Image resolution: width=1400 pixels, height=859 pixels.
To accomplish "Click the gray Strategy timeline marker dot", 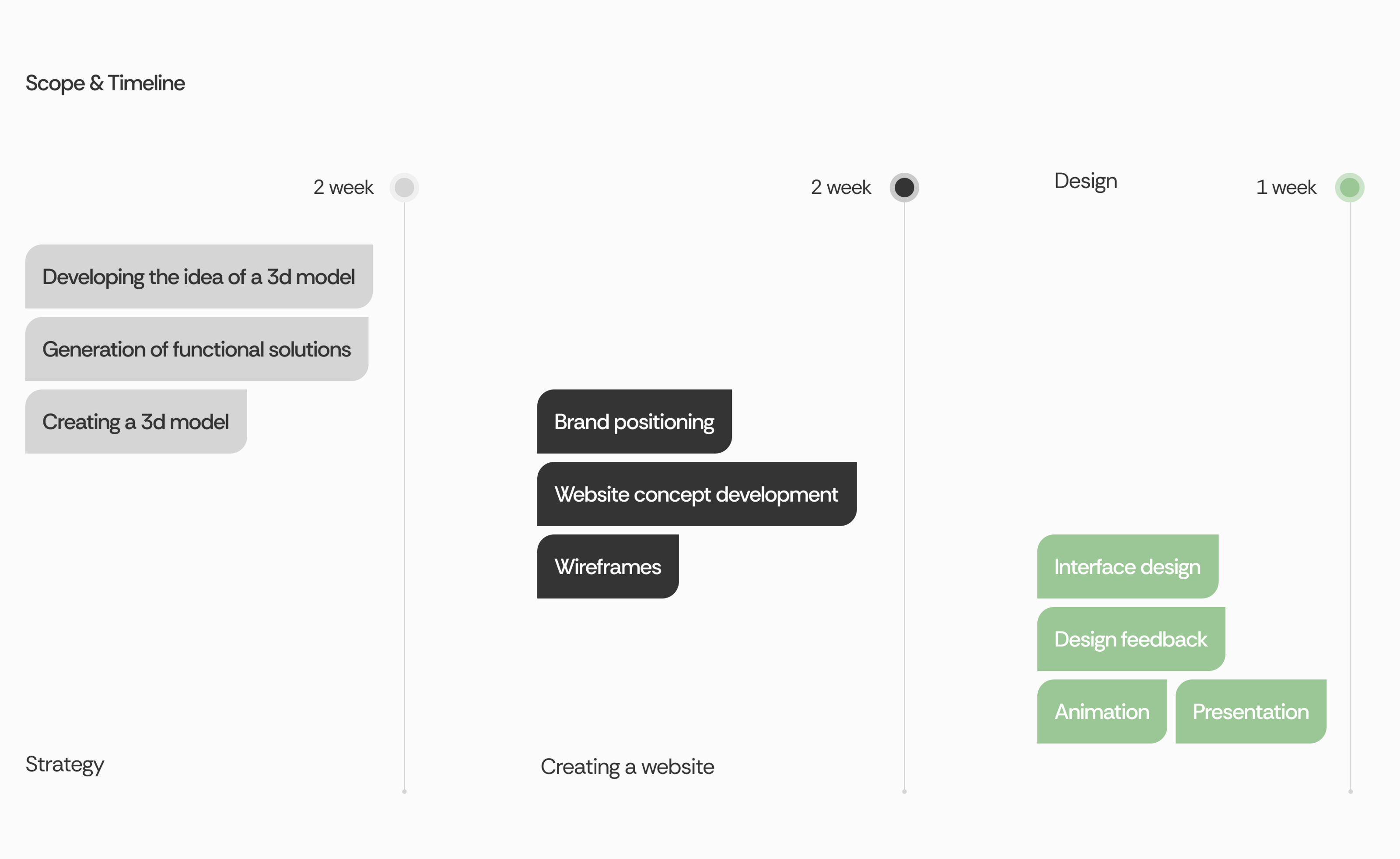I will (x=404, y=187).
